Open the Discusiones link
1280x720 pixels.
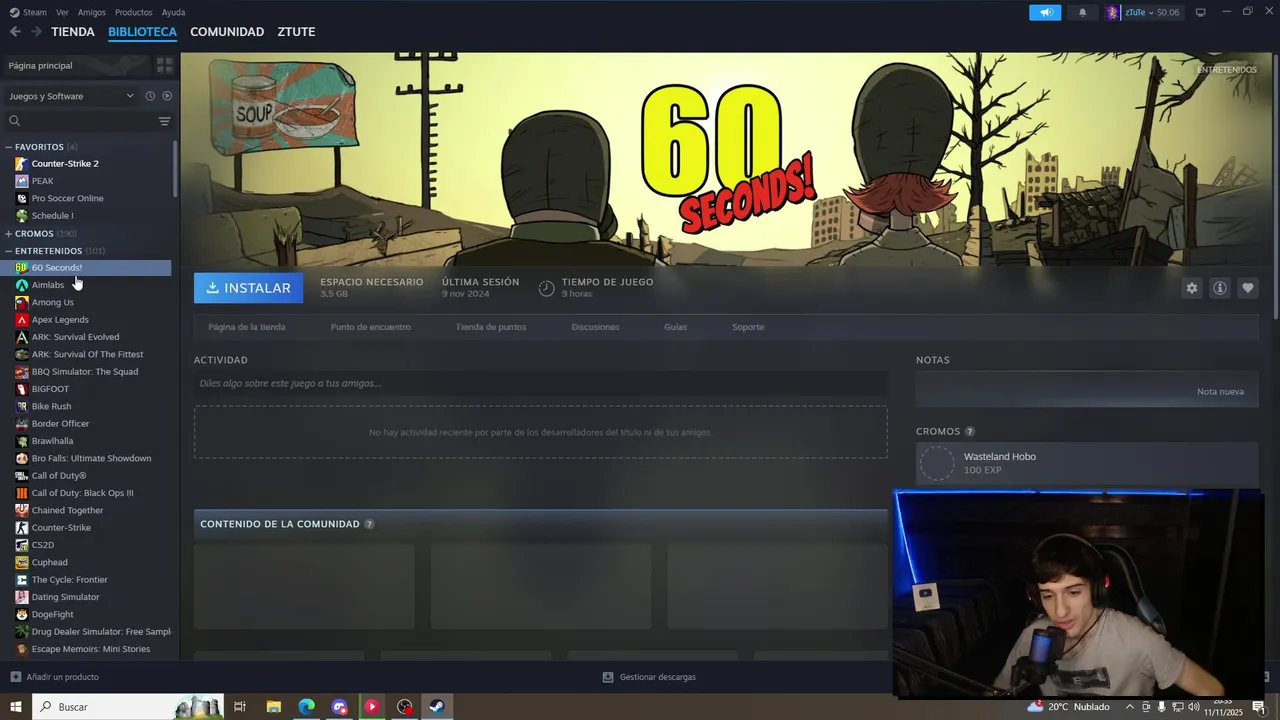click(x=595, y=327)
